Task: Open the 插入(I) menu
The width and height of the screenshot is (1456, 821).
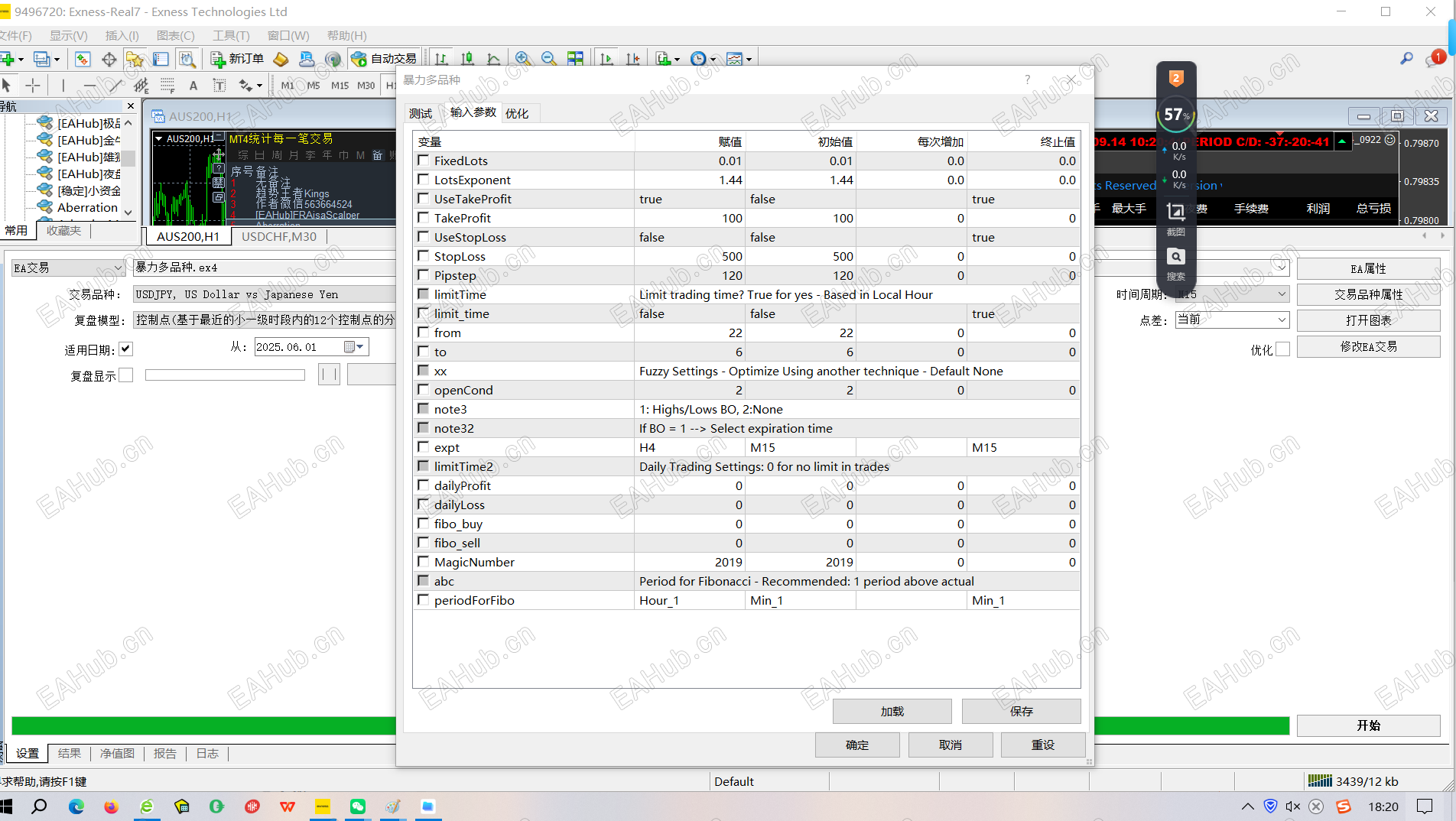Action: click(122, 36)
